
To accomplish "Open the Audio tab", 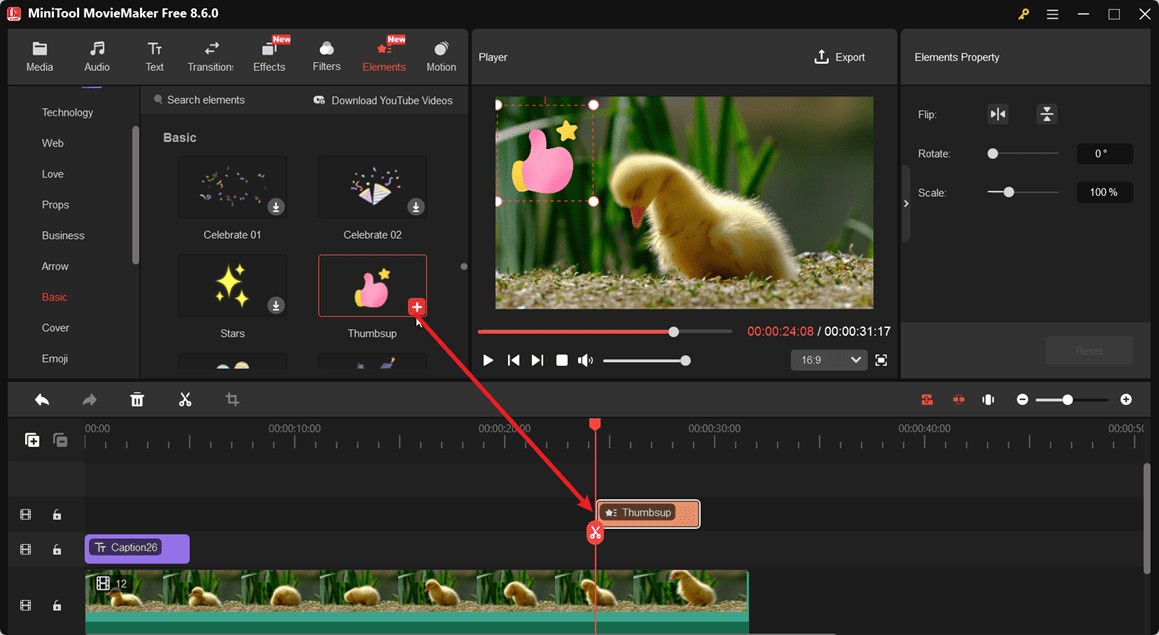I will click(x=97, y=57).
